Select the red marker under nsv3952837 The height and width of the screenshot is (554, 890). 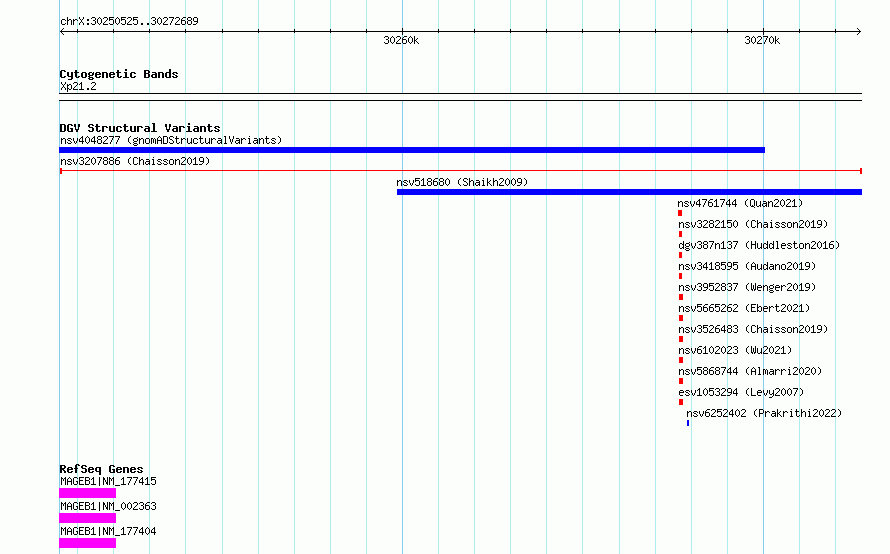[681, 297]
